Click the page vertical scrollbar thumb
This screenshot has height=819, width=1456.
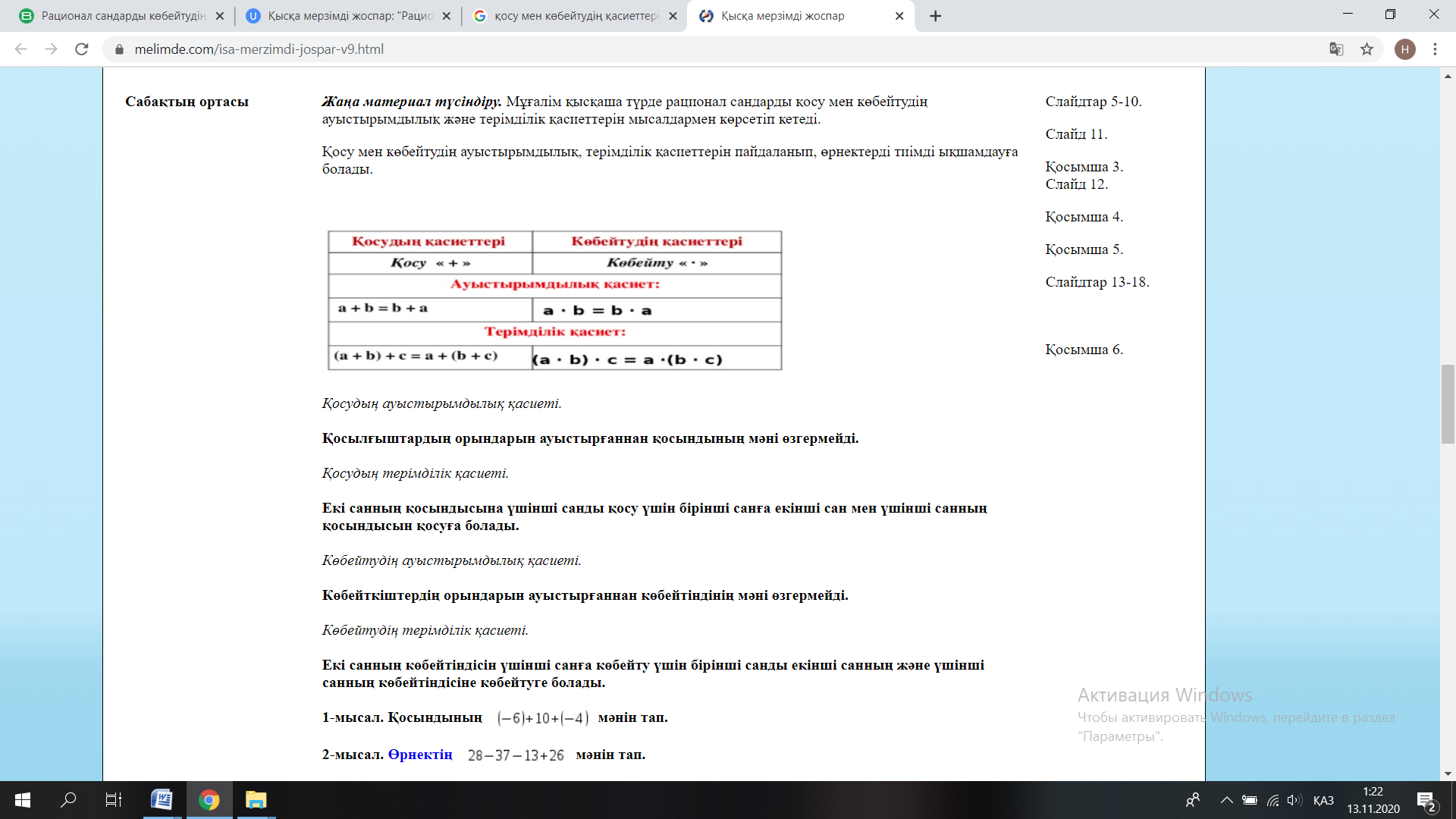pos(1448,404)
